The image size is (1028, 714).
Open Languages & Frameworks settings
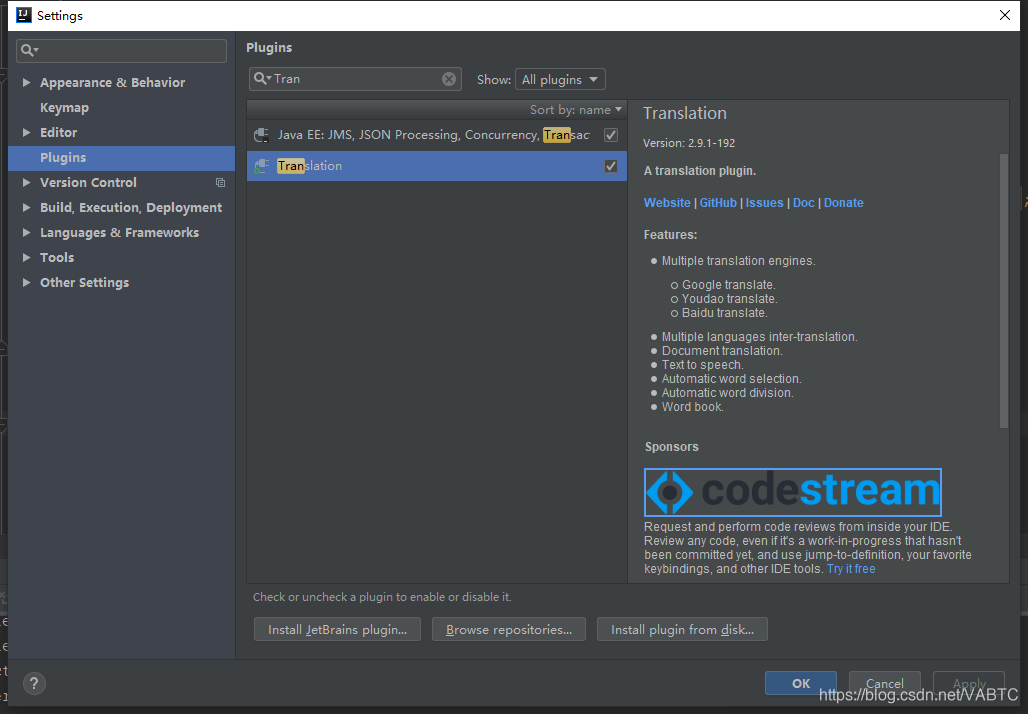[119, 233]
